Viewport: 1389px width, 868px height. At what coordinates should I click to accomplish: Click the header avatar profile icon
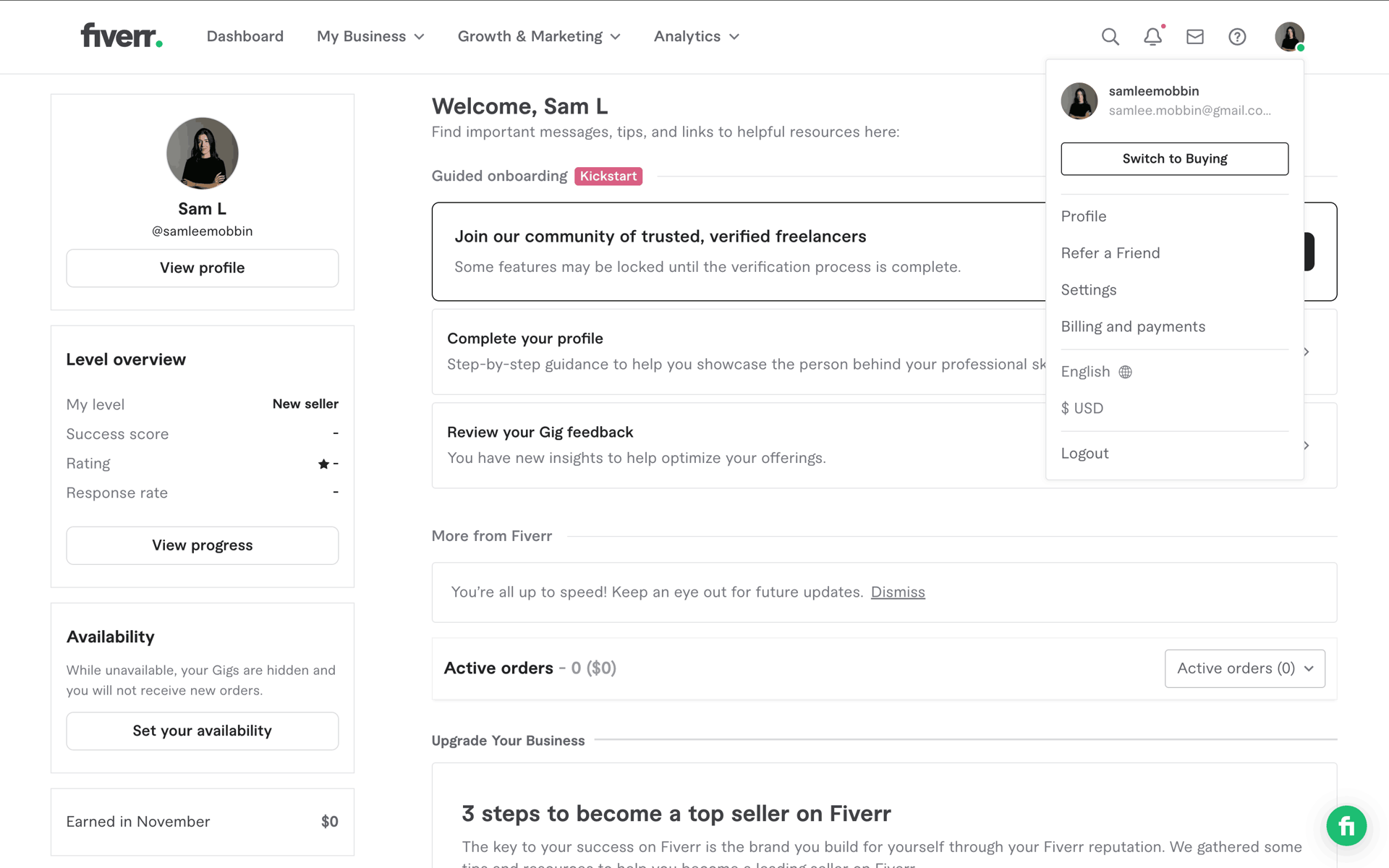1289,37
